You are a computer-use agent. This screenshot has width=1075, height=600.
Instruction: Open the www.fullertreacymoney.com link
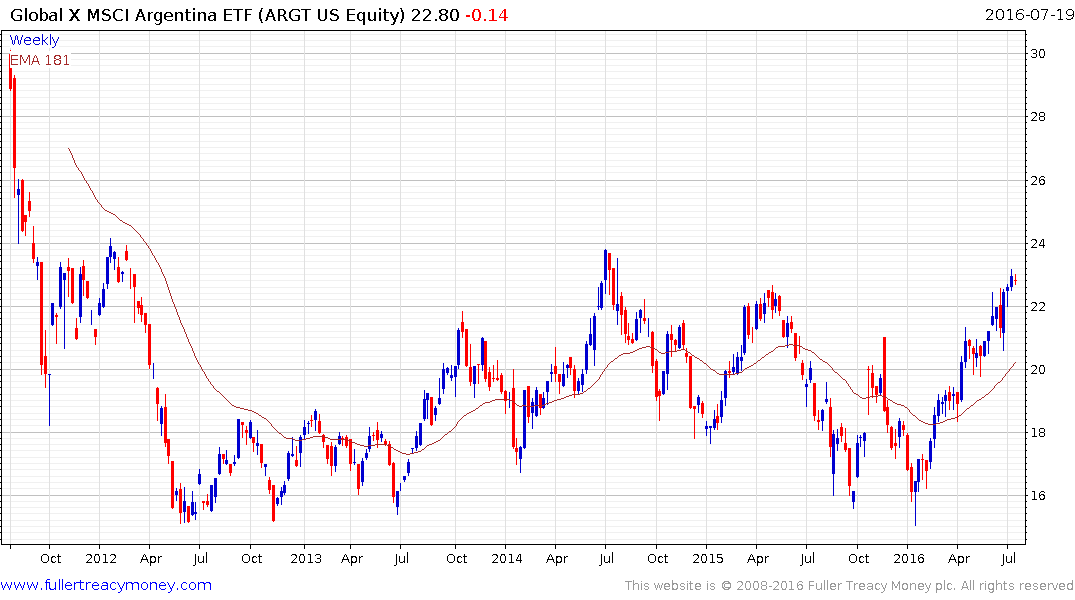106,585
